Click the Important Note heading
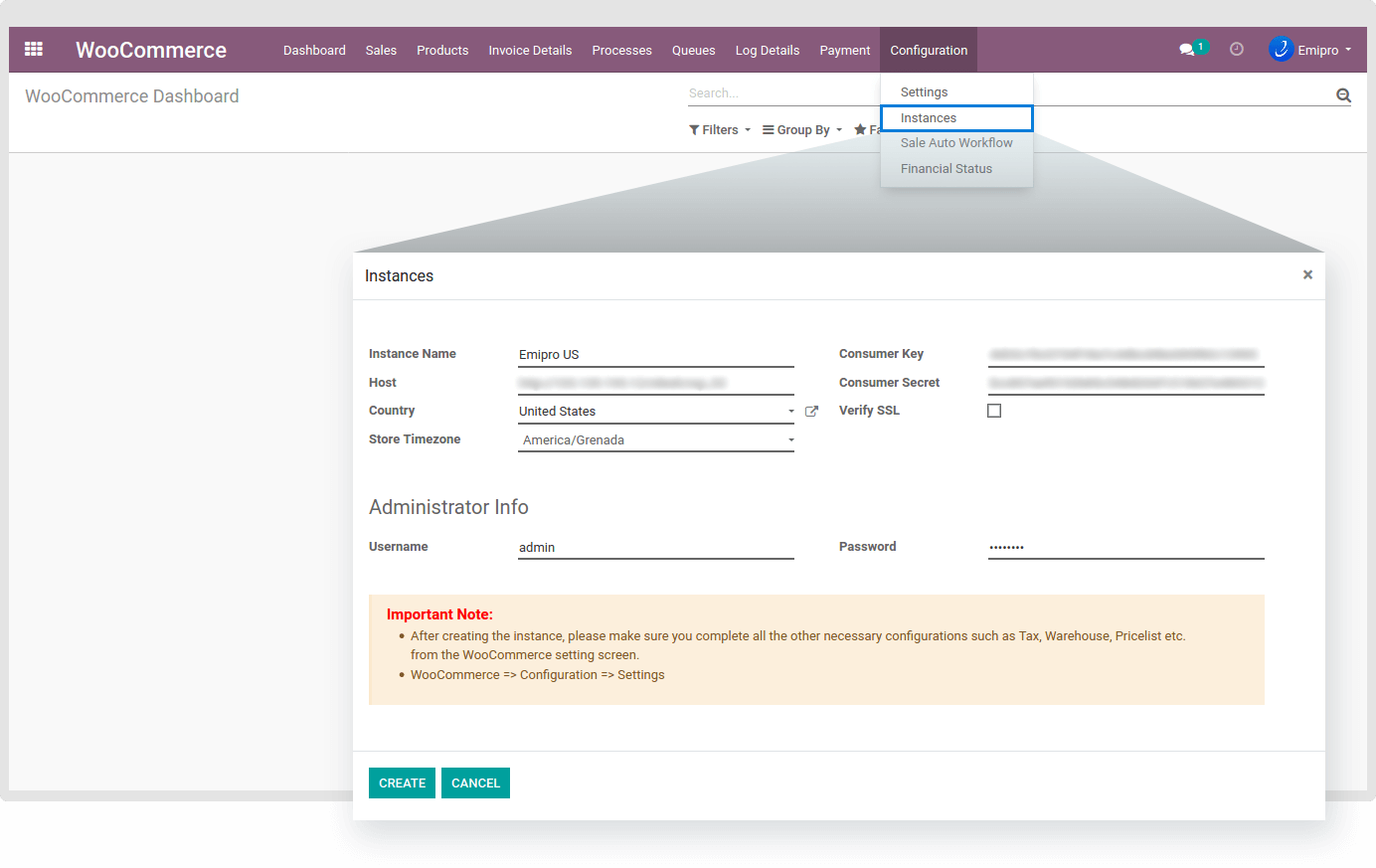This screenshot has height=868, width=1376. 439,614
